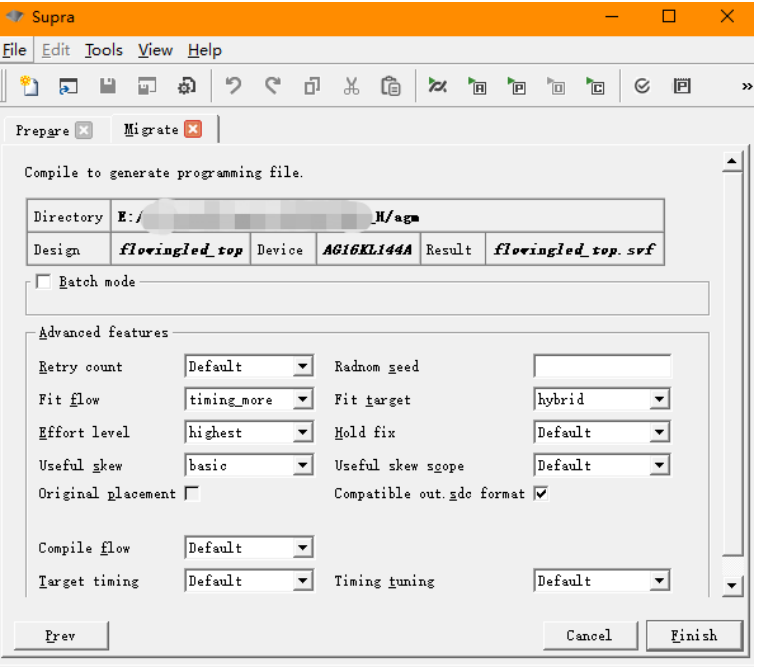The image size is (757, 667).
Task: Click the Directory path field
Action: [387, 217]
